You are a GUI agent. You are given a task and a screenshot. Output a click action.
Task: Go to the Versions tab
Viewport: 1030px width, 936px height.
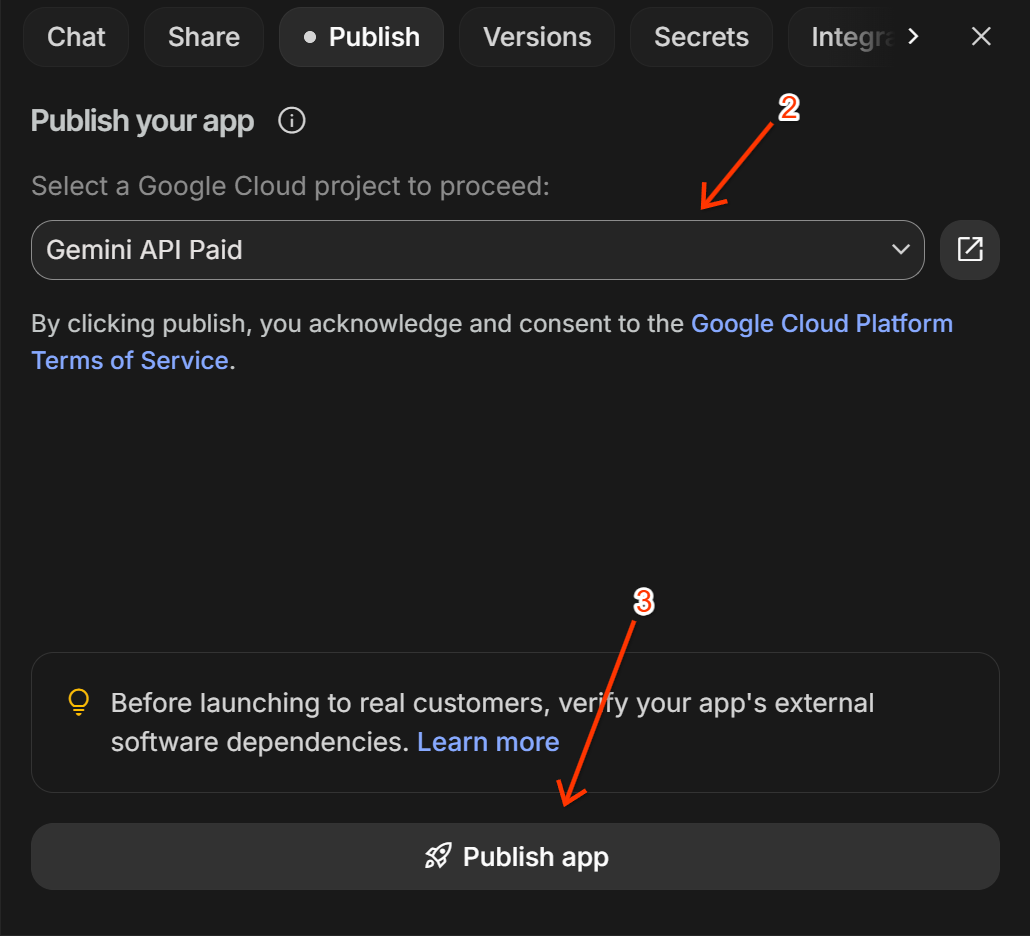pos(537,37)
